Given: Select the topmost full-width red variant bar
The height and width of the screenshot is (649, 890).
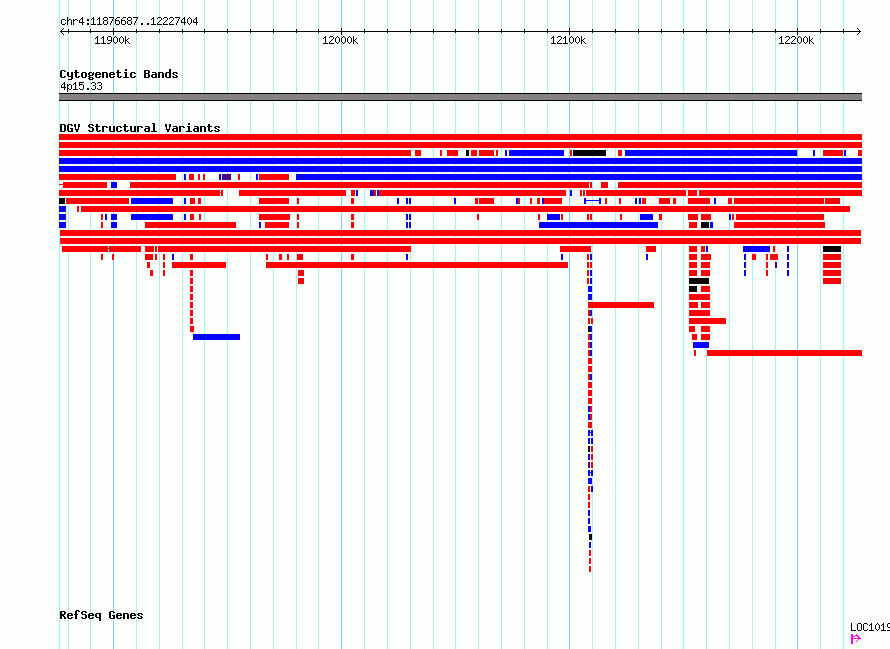Looking at the screenshot, I should click(x=460, y=137).
